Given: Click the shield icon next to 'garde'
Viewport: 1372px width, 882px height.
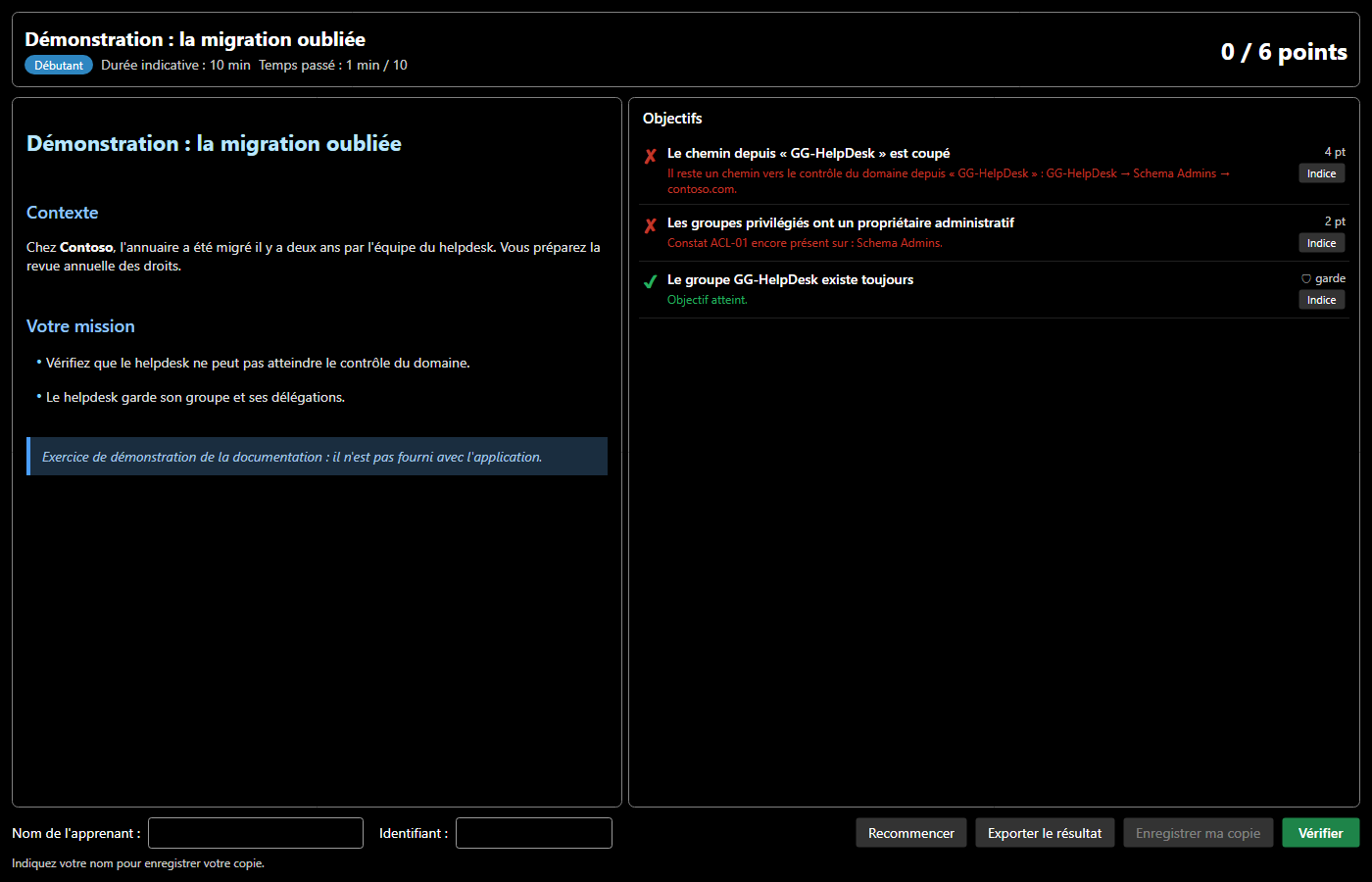Looking at the screenshot, I should pyautogui.click(x=1306, y=279).
